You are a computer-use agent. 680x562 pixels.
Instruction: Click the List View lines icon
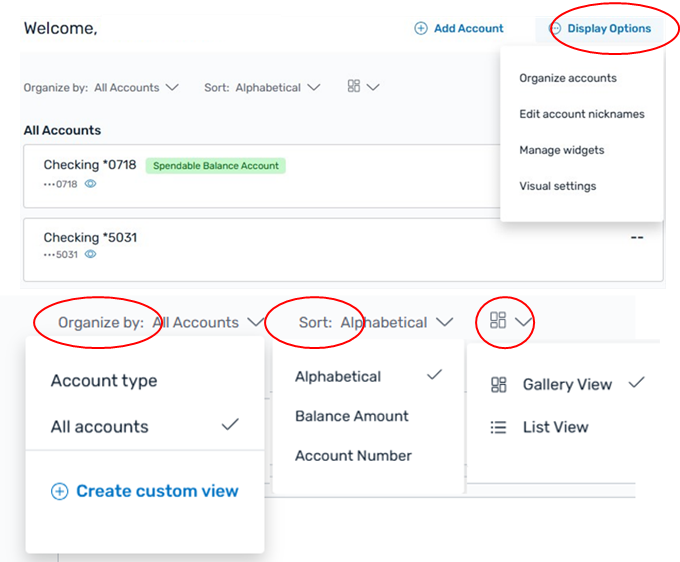coord(498,427)
